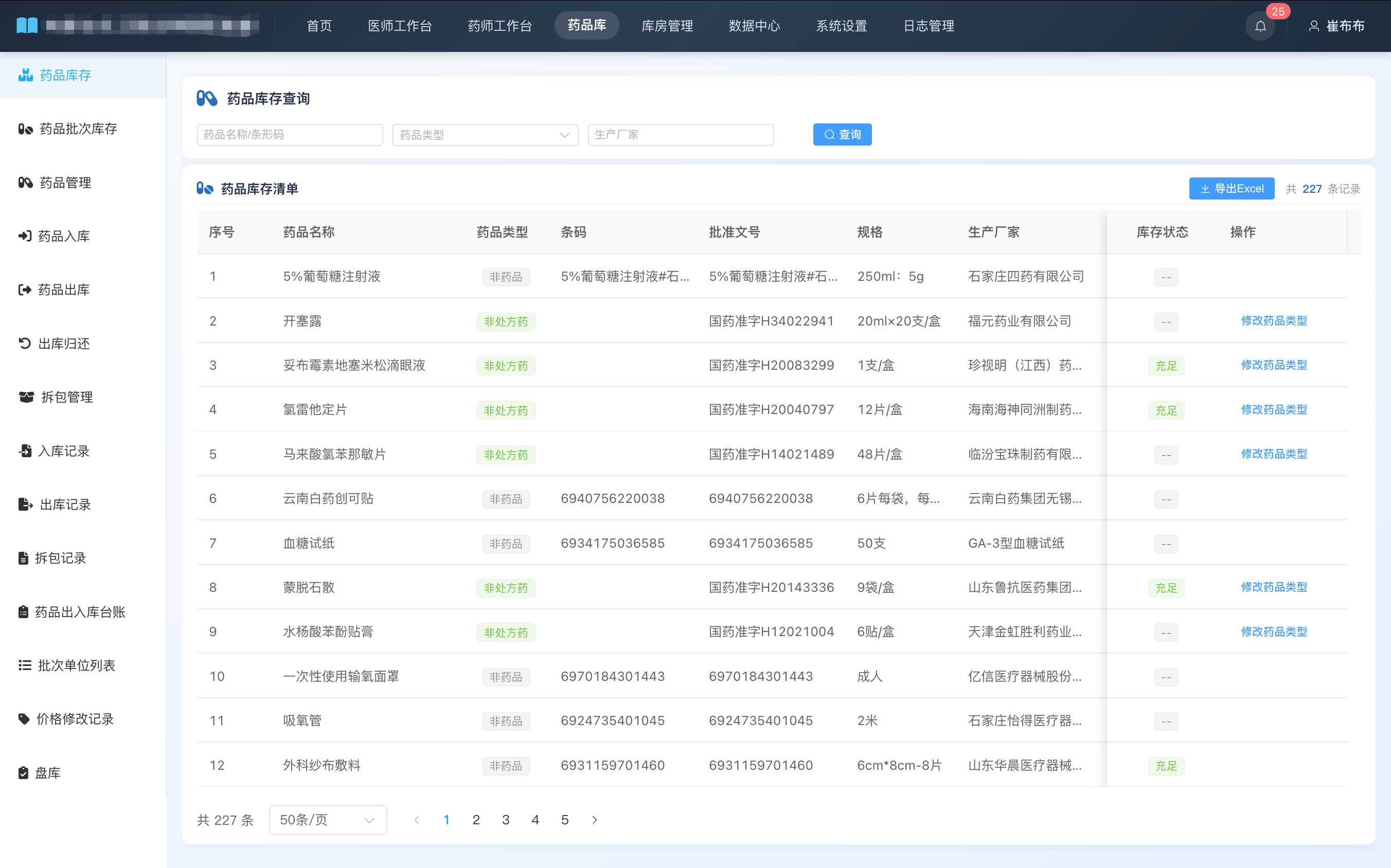Click 修改药品类型 for 水杨酸苯酚贴膏

pyautogui.click(x=1273, y=631)
